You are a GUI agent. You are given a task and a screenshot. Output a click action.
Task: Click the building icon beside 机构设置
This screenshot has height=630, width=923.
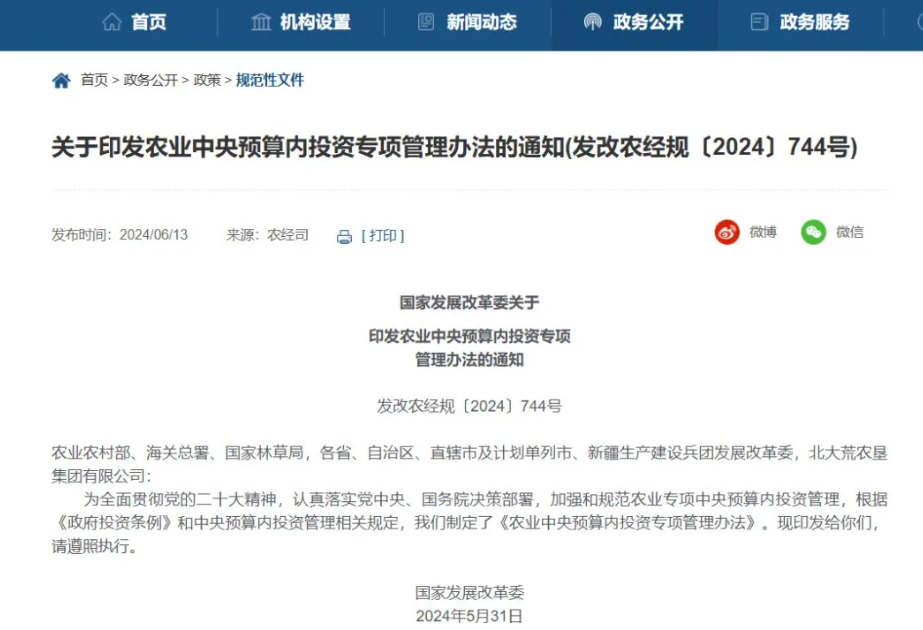pyautogui.click(x=261, y=22)
